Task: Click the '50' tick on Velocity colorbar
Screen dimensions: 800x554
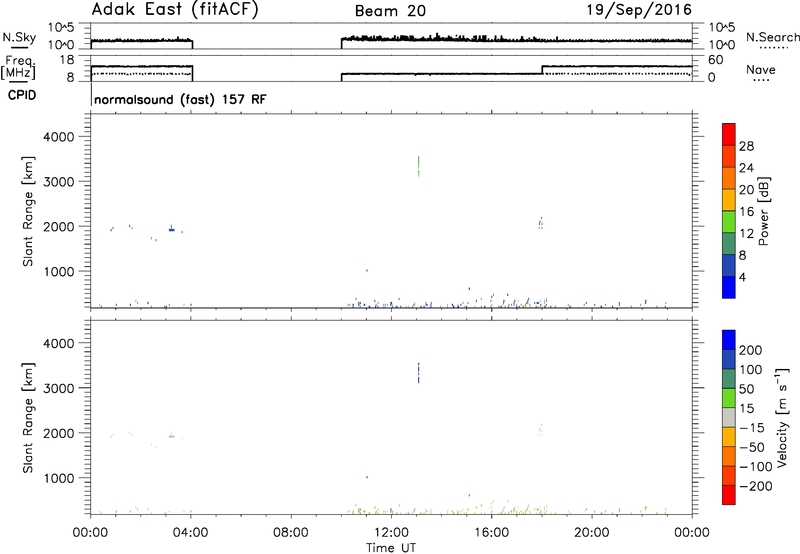Action: coord(746,389)
